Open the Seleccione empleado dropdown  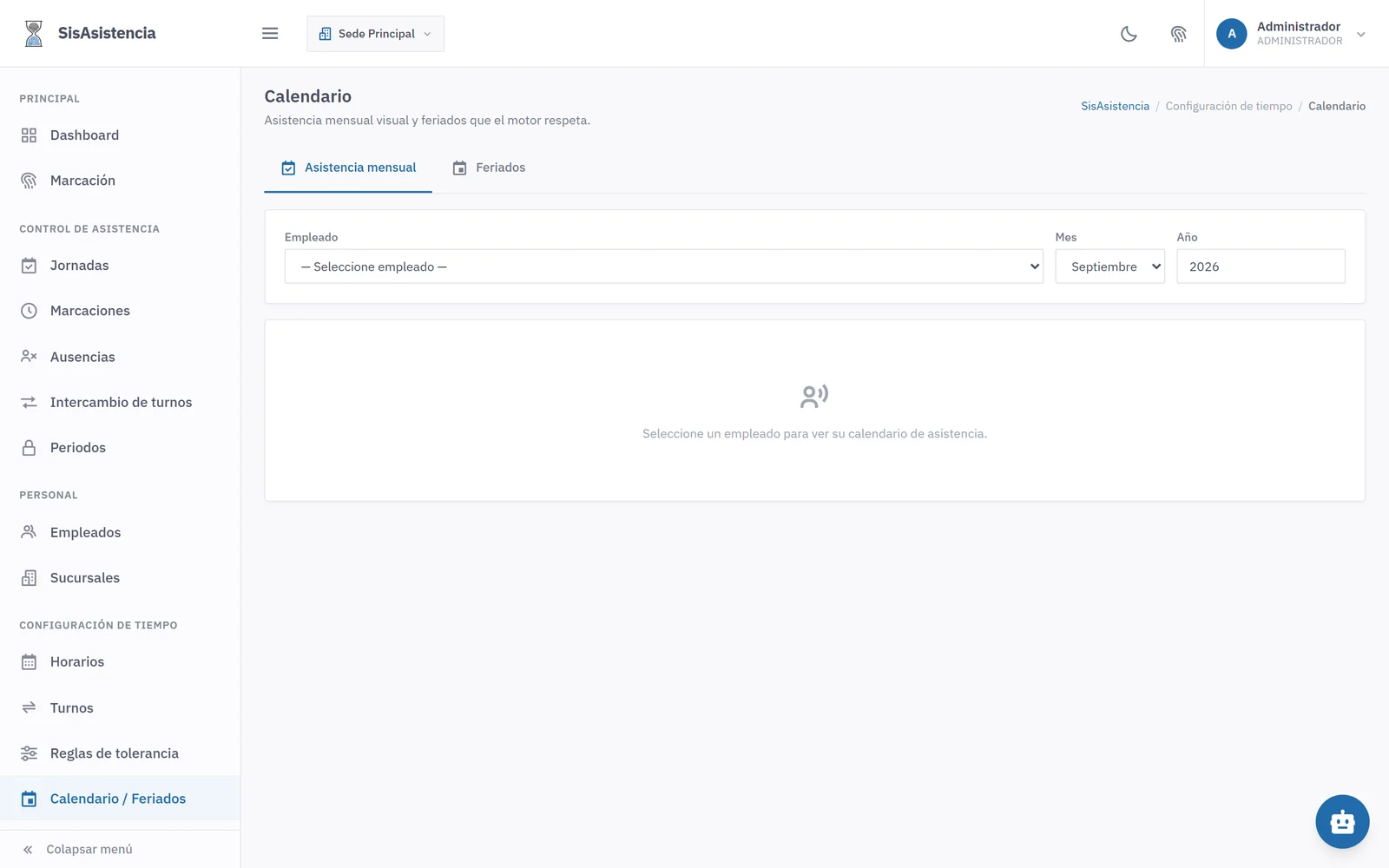click(664, 266)
